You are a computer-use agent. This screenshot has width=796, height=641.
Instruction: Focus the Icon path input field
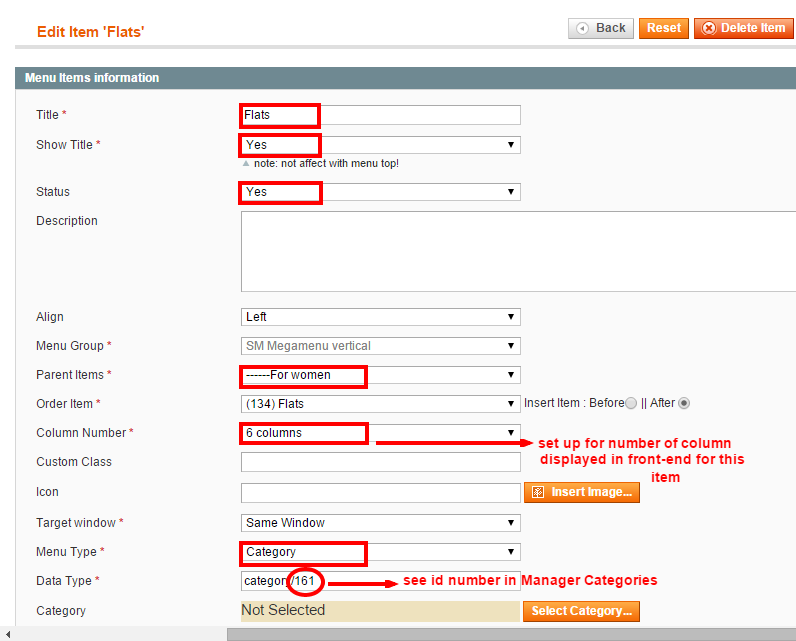pyautogui.click(x=380, y=493)
